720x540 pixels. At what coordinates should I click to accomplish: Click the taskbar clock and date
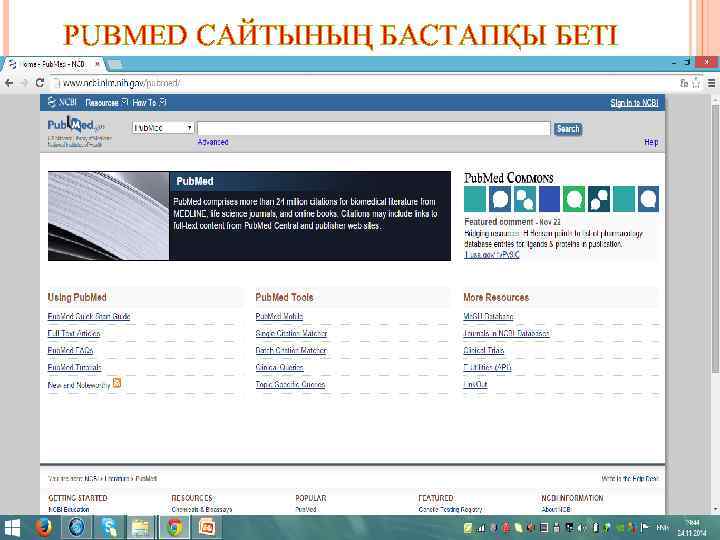click(692, 528)
